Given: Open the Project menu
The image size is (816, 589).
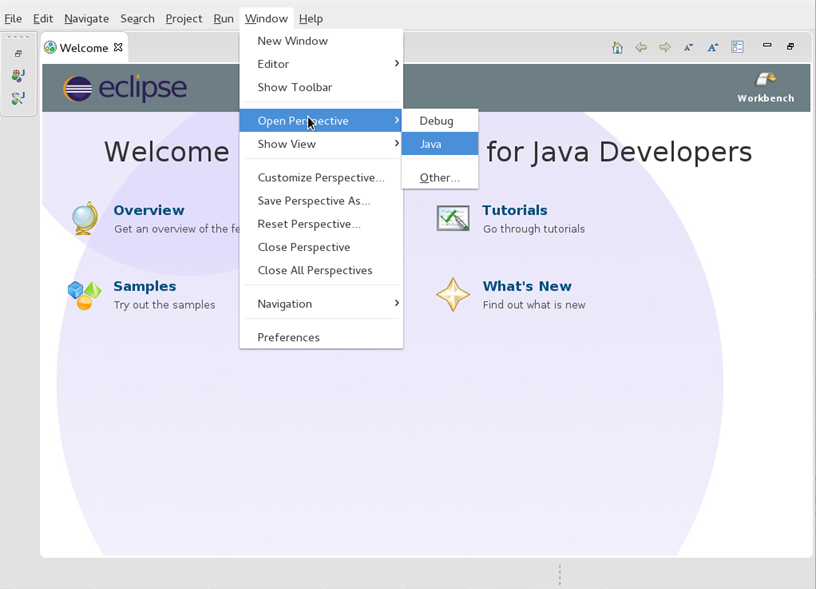Looking at the screenshot, I should [184, 19].
